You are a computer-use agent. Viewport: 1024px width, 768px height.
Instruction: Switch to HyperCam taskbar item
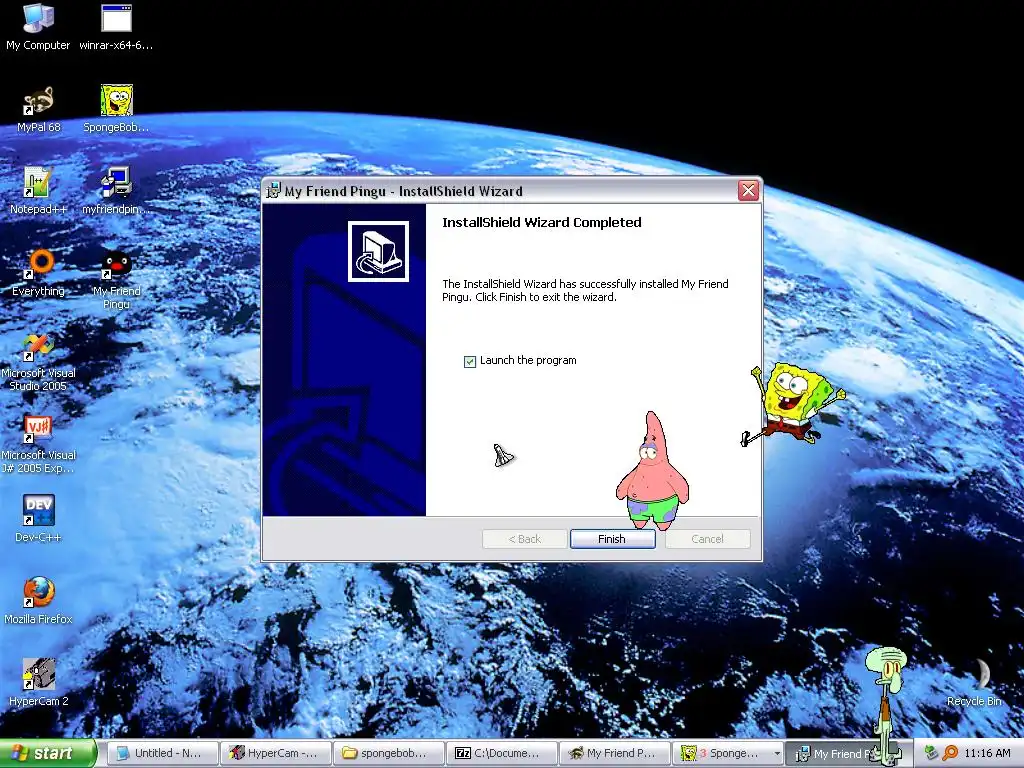[276, 754]
